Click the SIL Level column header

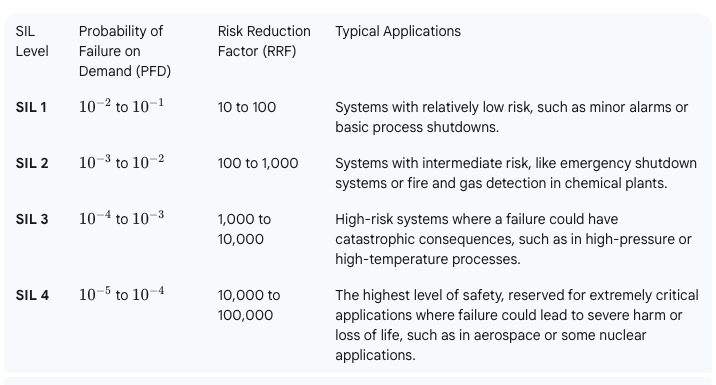32,41
